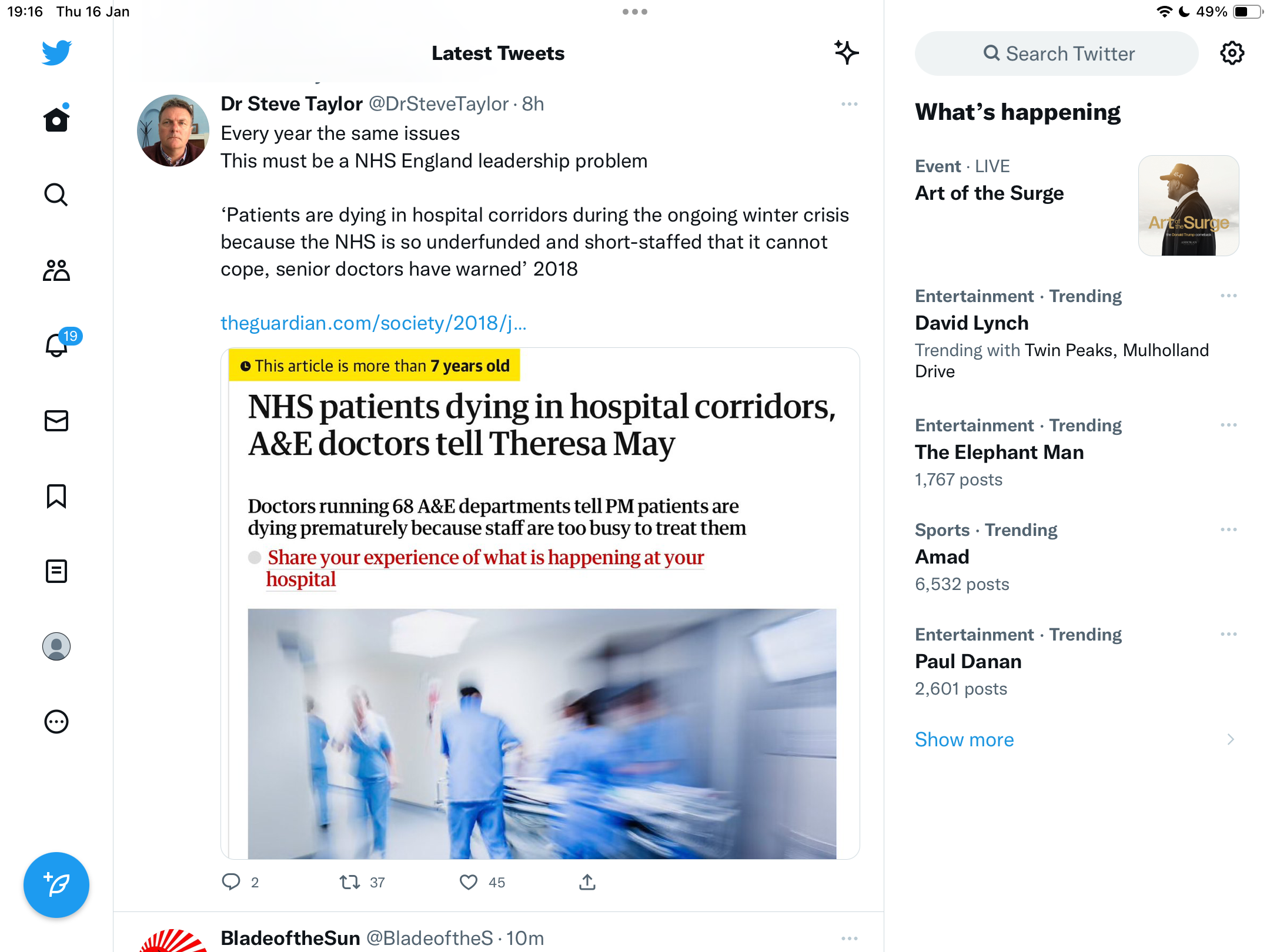The image size is (1270, 952).
Task: Open the Home feed icon
Action: [56, 118]
